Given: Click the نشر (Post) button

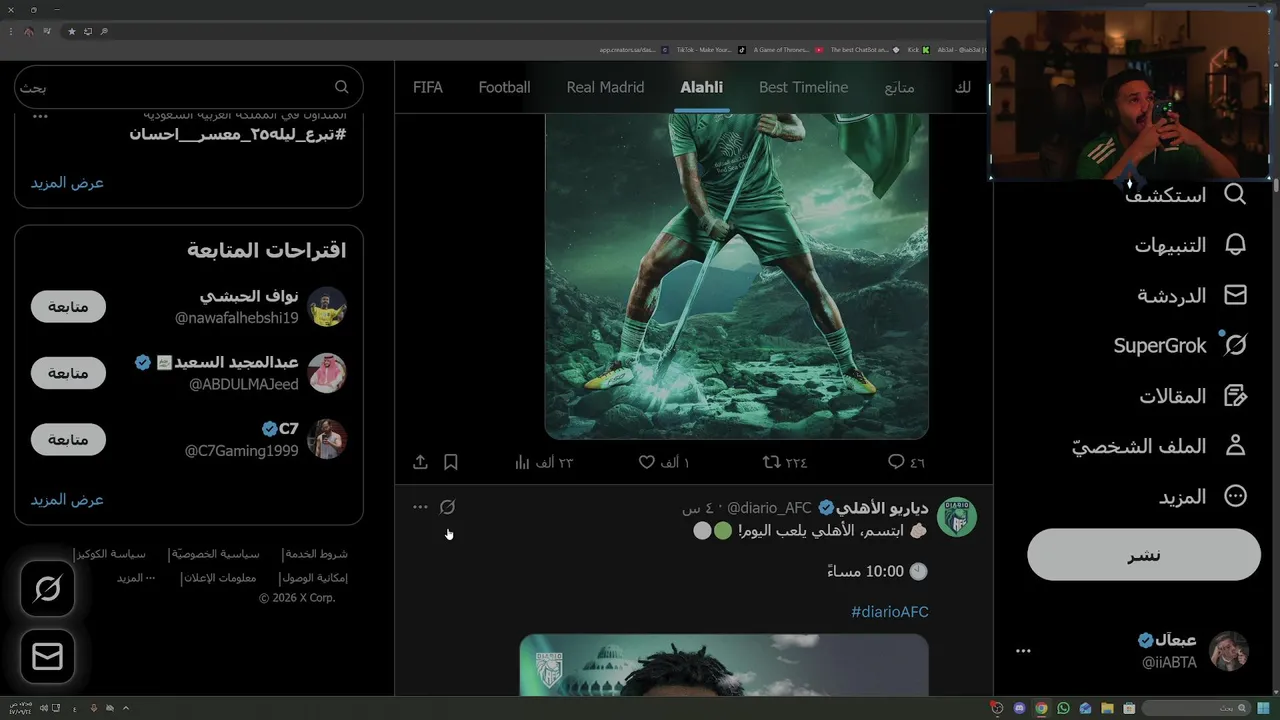Looking at the screenshot, I should point(1144,555).
